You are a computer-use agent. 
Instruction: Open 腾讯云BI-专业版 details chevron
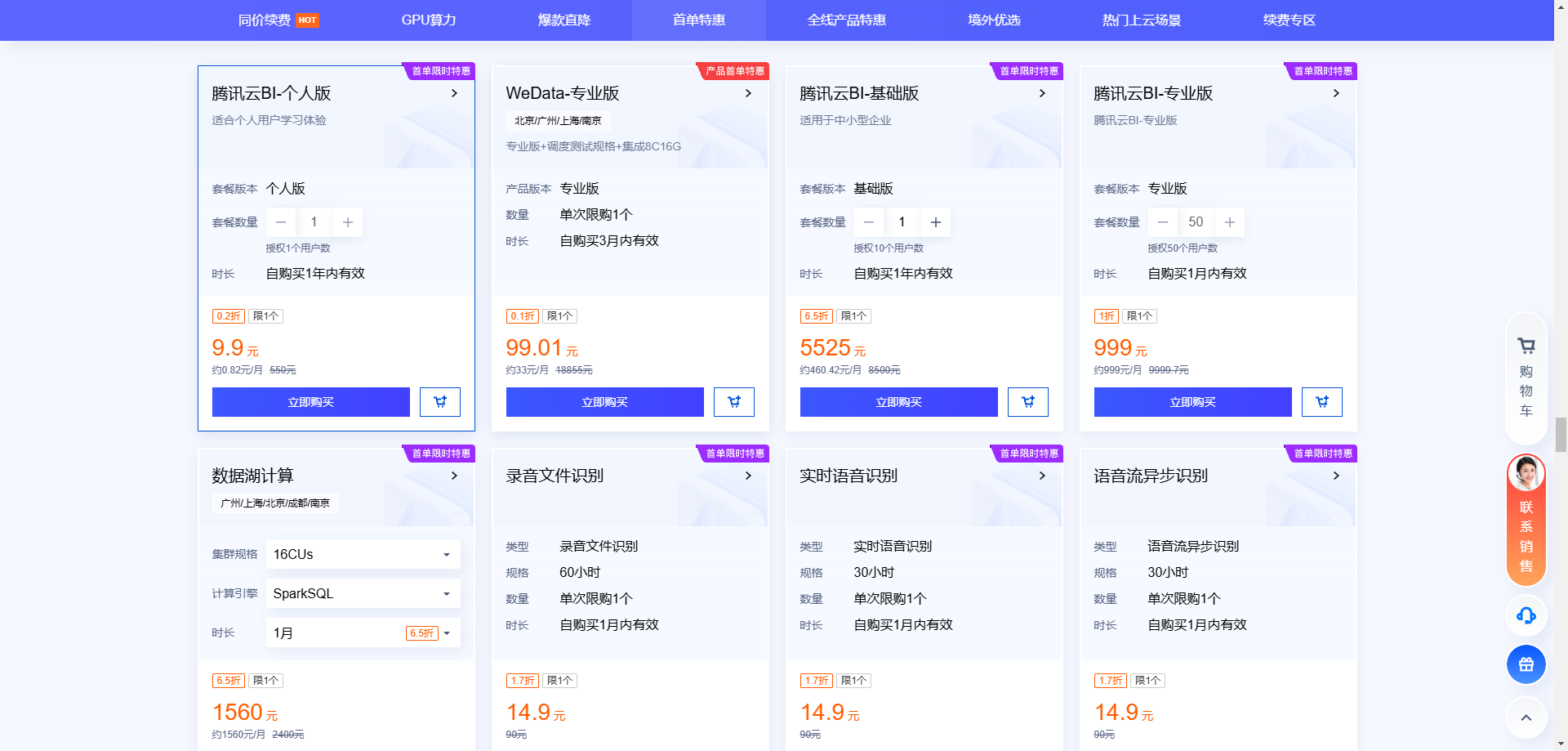click(x=1337, y=93)
